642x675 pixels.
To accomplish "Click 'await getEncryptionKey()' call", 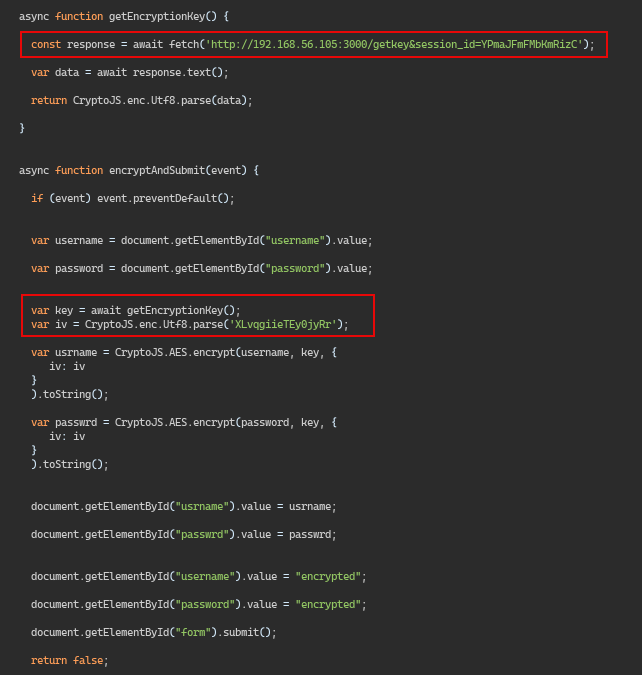I will click(x=164, y=310).
